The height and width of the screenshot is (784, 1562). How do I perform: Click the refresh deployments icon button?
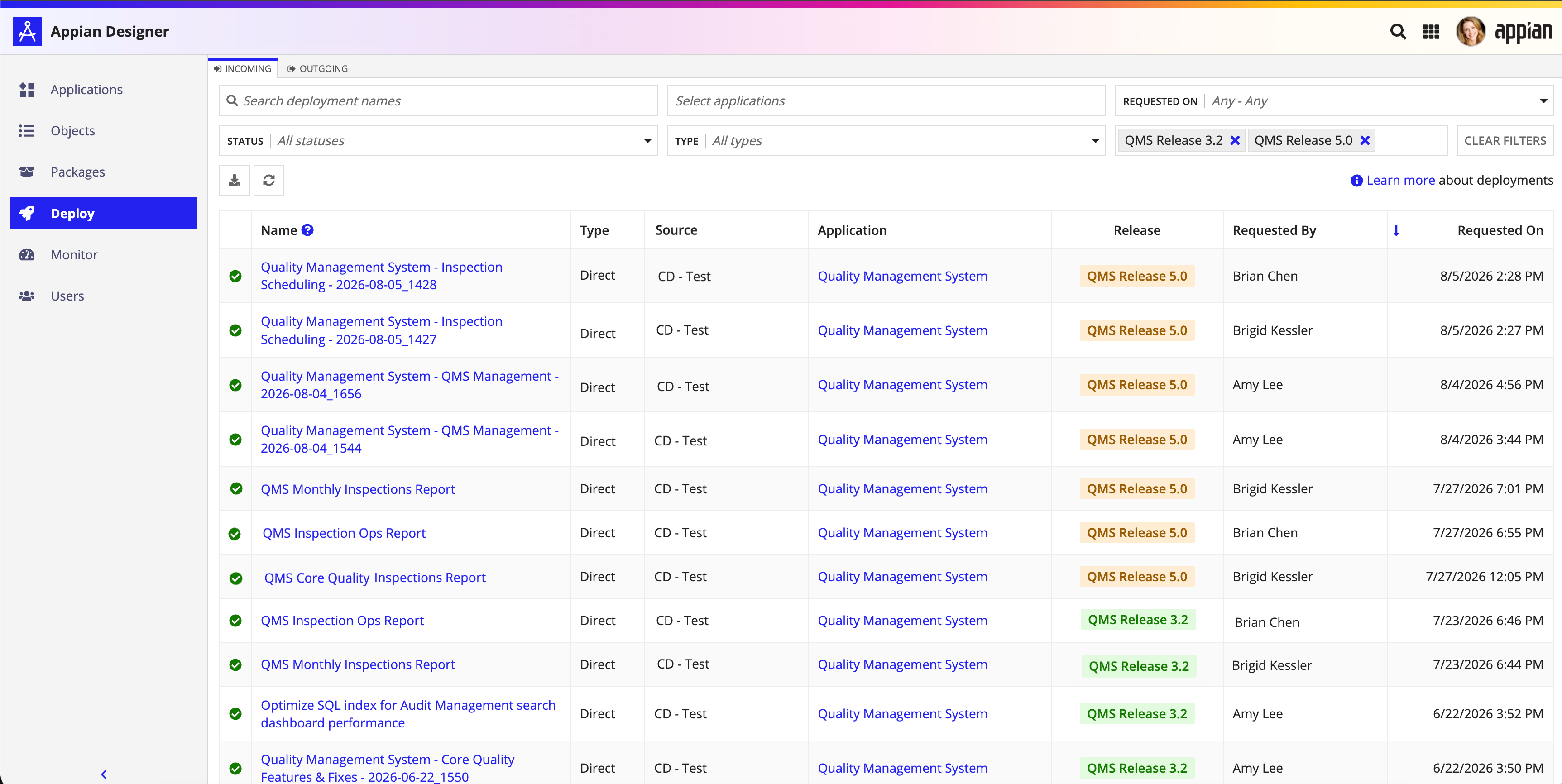[268, 180]
